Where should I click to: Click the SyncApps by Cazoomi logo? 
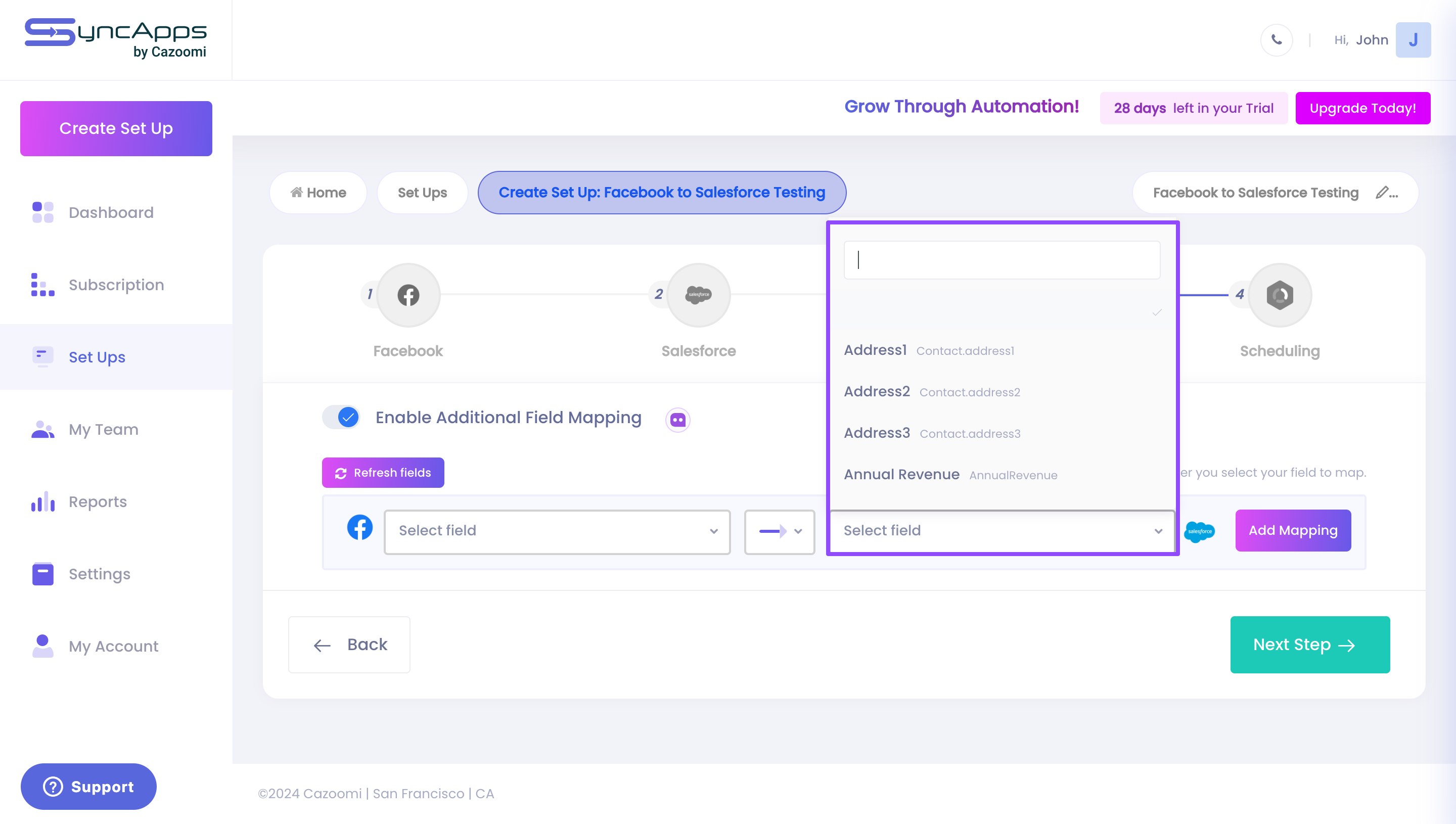point(115,38)
